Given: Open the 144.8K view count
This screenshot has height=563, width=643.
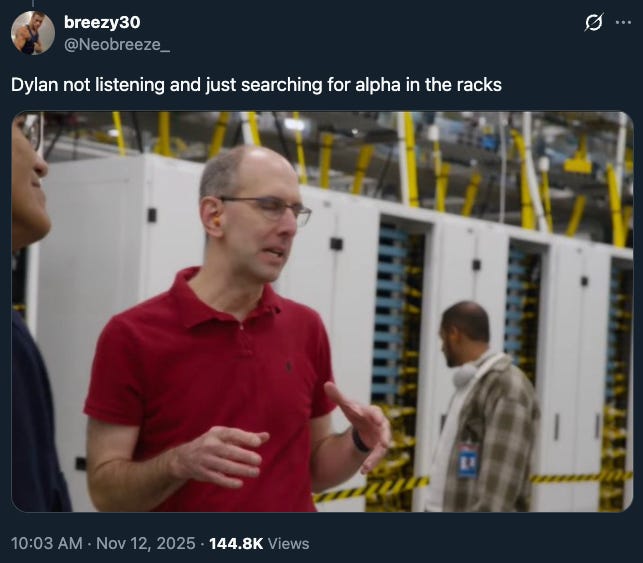Looking at the screenshot, I should (x=236, y=543).
